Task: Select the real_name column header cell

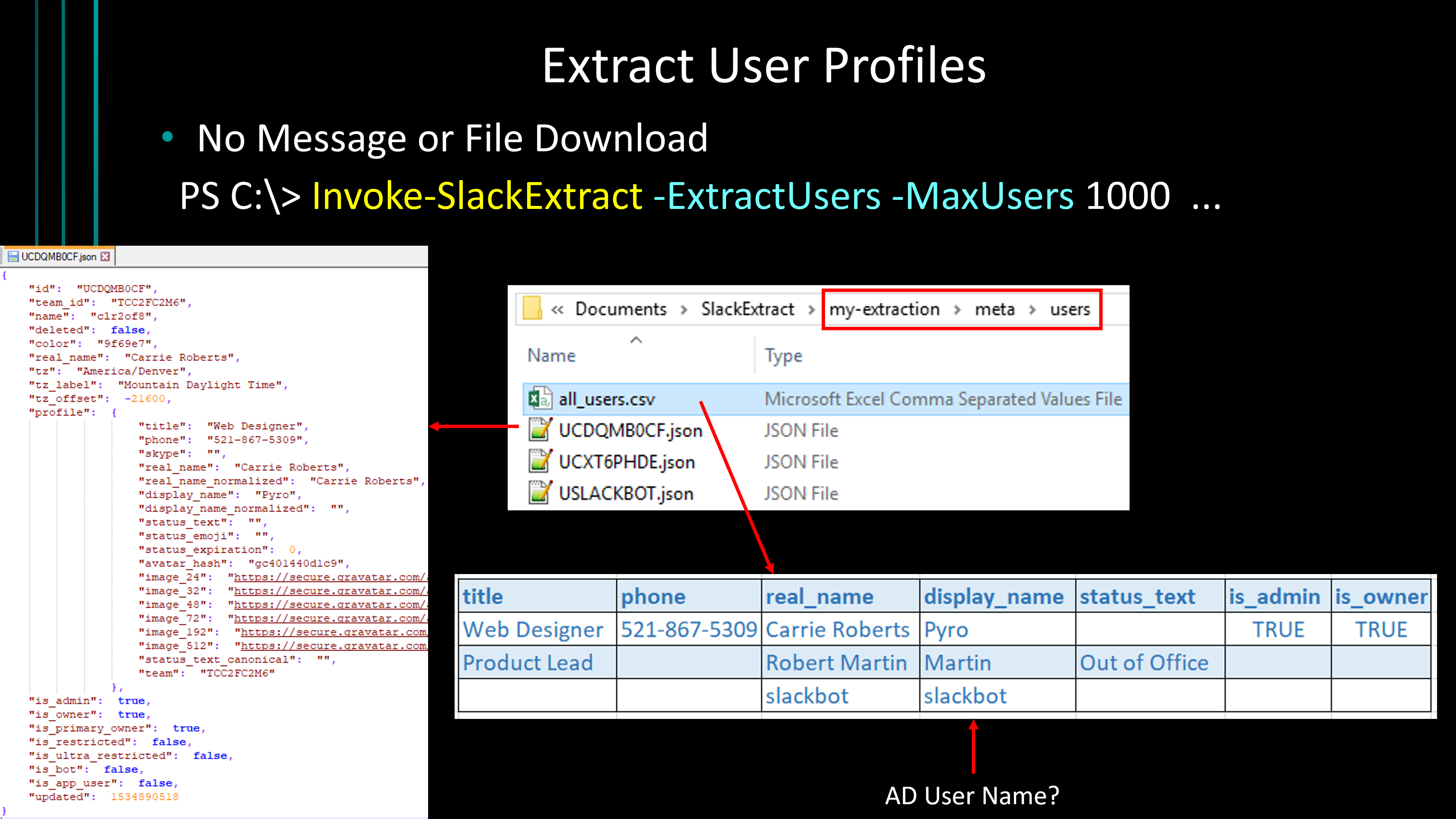Action: 839,596
